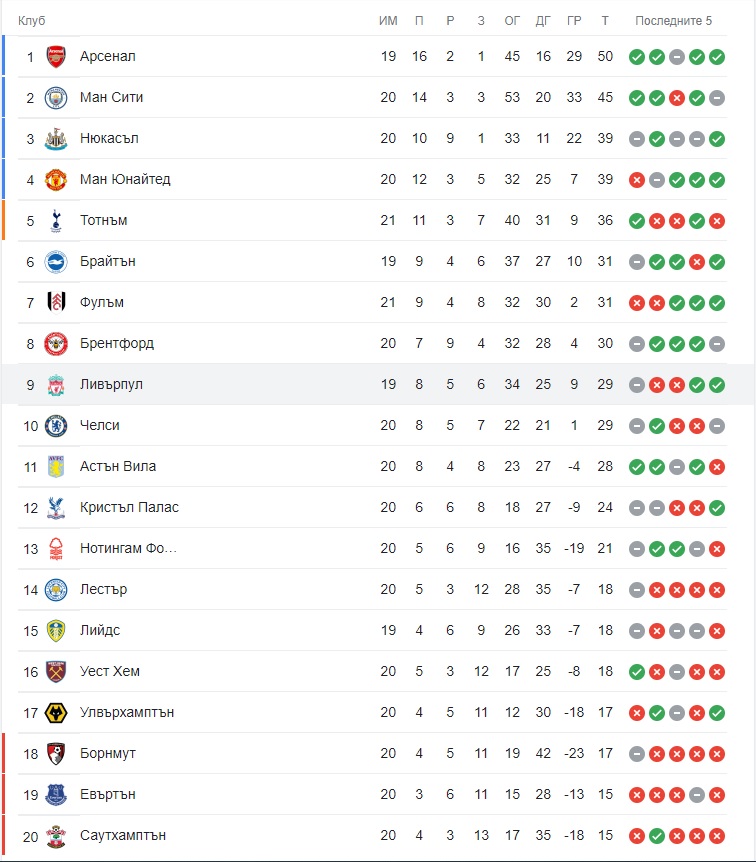Click the Newcastle crest icon
756x862 pixels.
tap(56, 139)
